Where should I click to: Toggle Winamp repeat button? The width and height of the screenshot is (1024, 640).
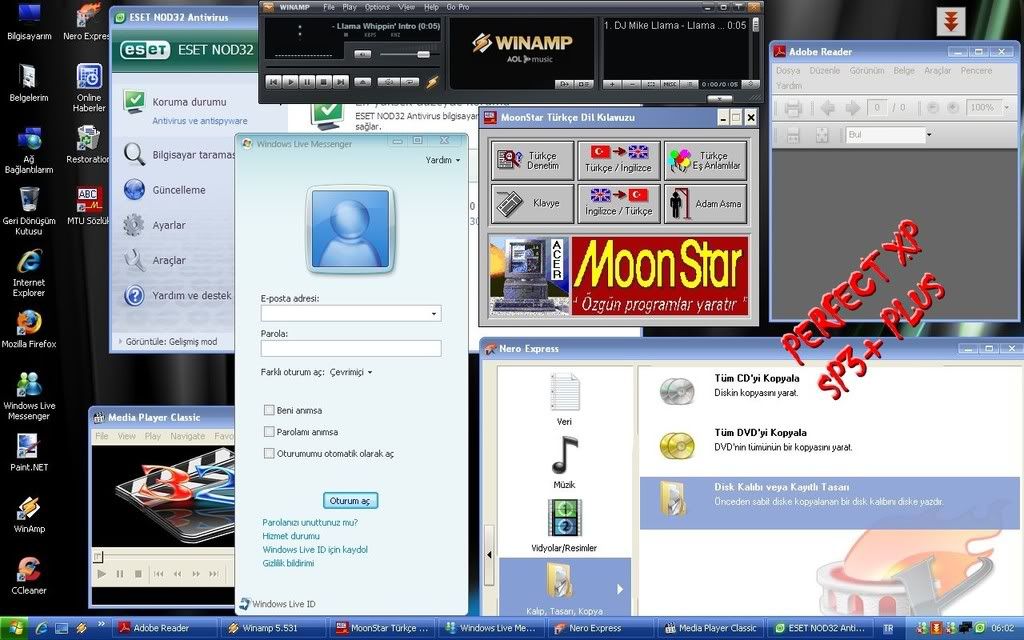[410, 82]
